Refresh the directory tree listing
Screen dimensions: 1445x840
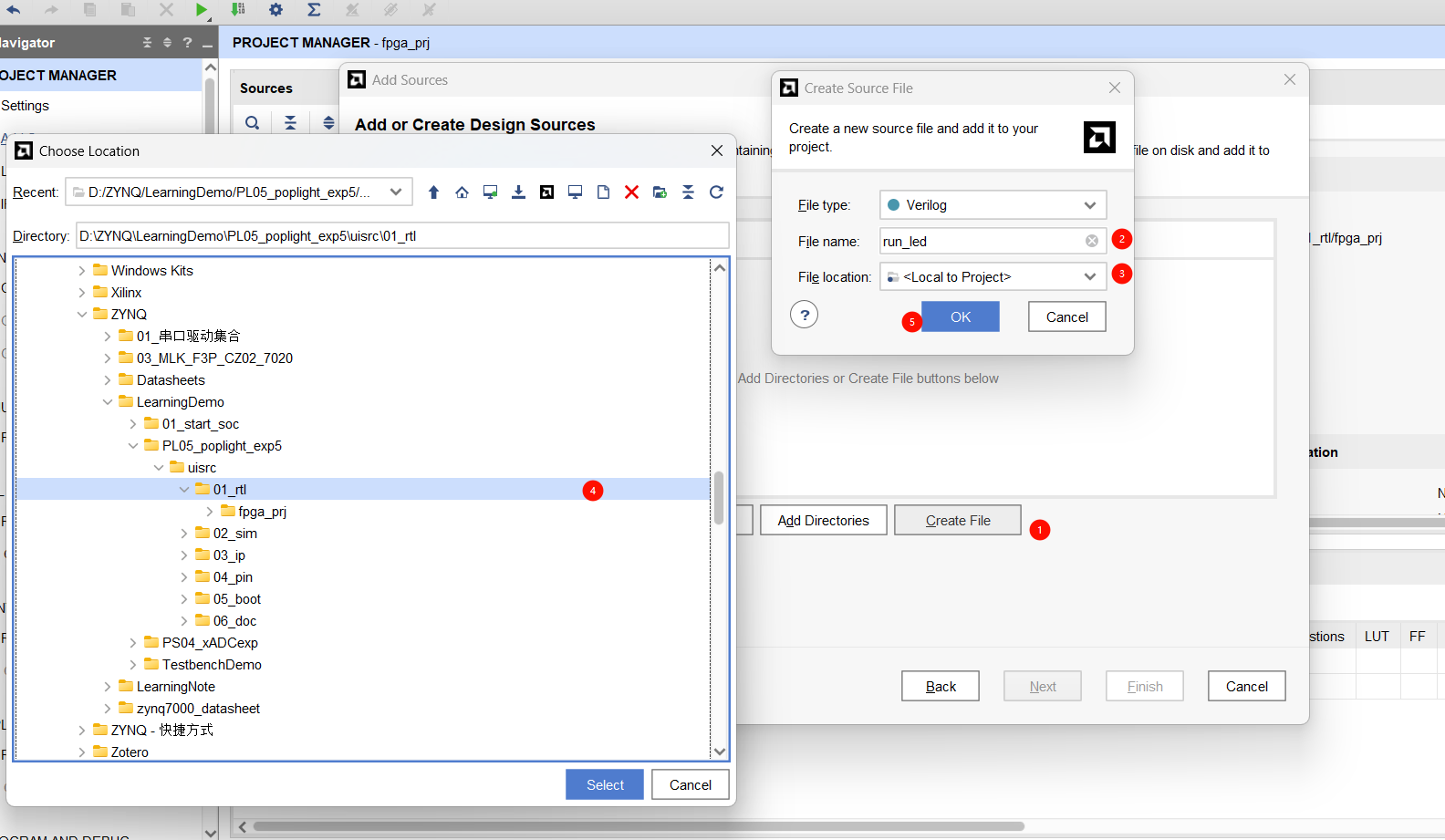click(x=716, y=192)
